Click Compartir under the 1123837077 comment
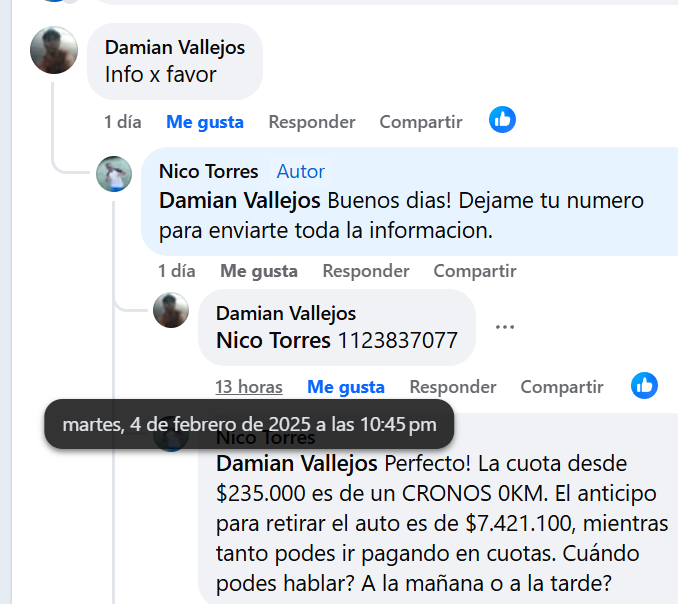 (x=562, y=387)
